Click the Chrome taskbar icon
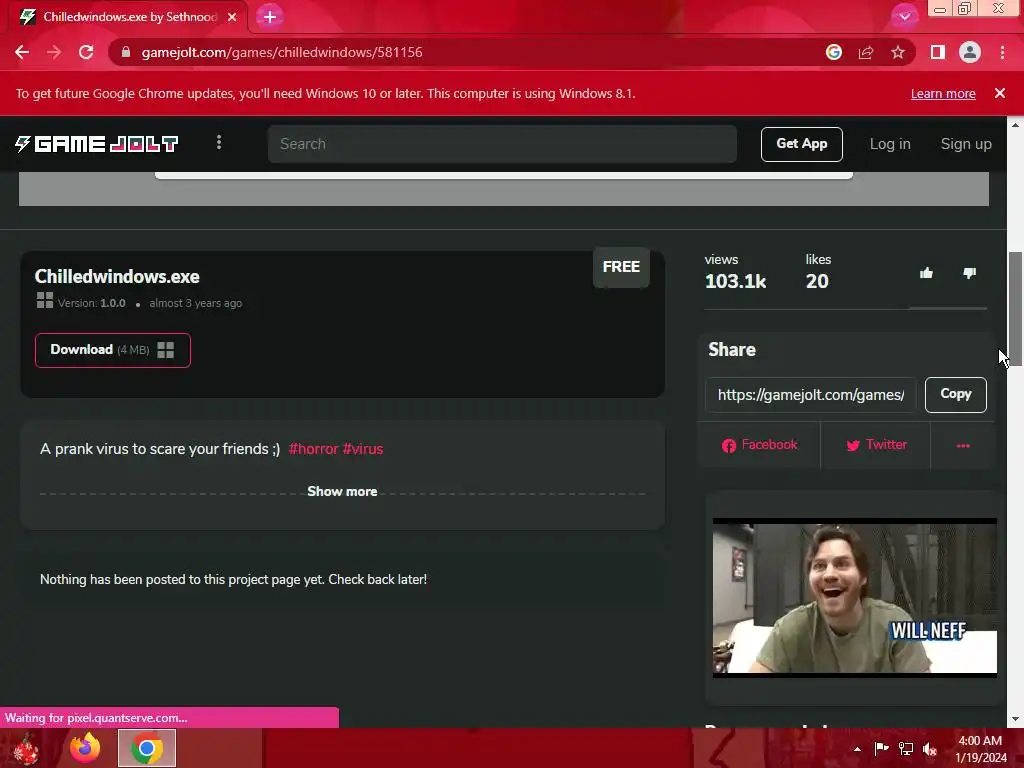The image size is (1024, 768). click(147, 748)
